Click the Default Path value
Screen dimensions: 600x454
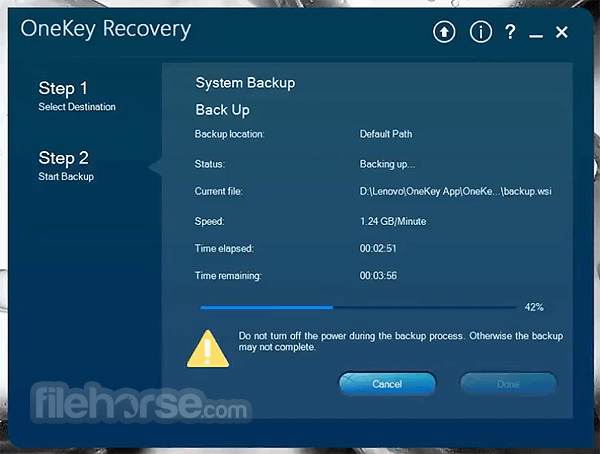(386, 134)
